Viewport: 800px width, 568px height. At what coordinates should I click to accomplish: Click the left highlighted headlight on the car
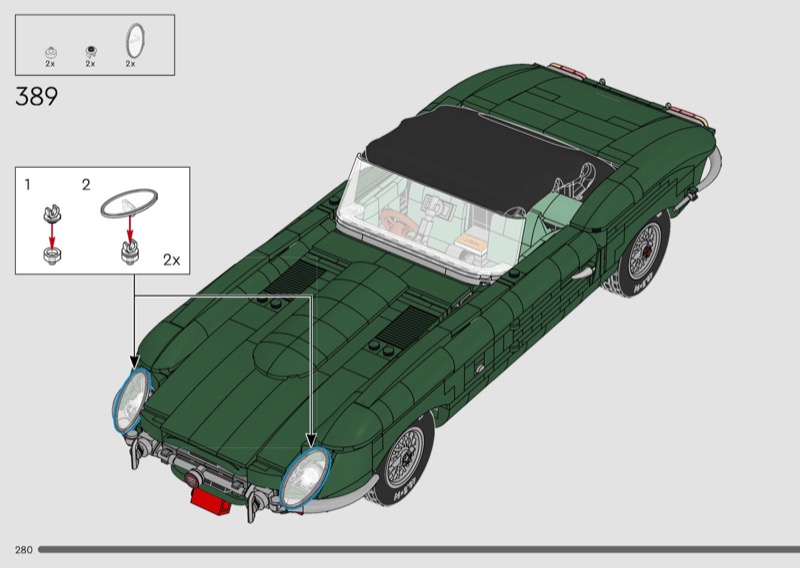[132, 401]
